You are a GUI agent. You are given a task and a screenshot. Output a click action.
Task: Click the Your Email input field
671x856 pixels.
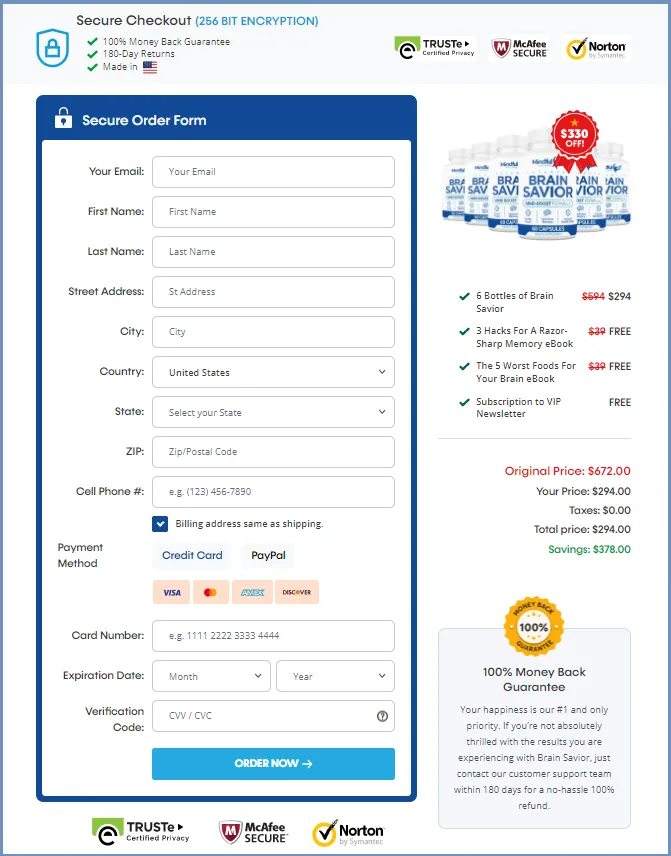coord(273,172)
